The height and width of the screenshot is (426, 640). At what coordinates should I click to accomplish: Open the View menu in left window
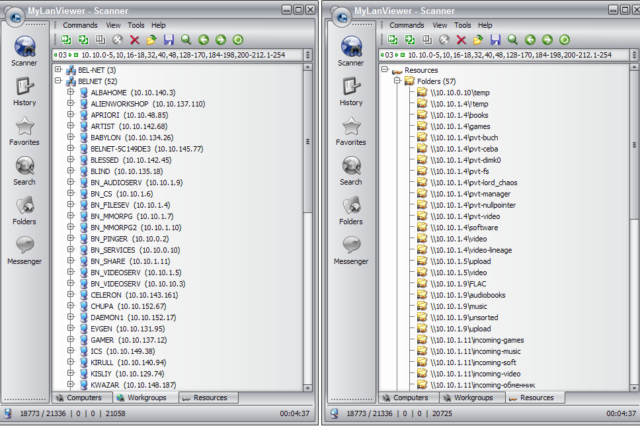[113, 25]
